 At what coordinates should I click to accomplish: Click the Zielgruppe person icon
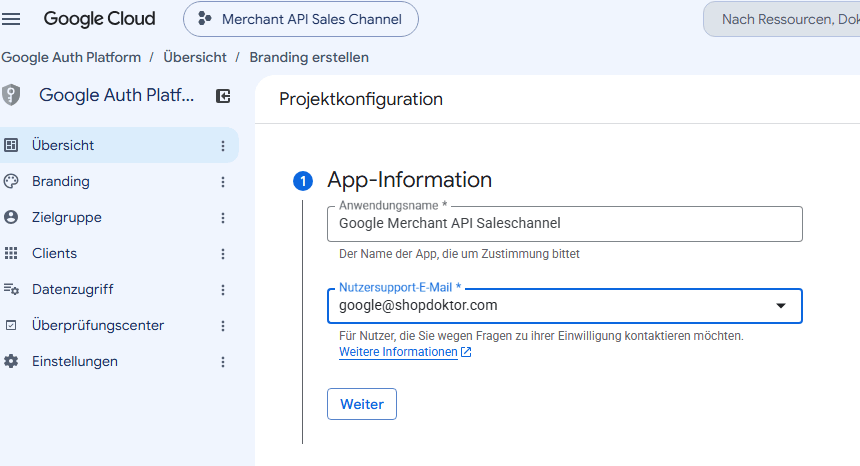(11, 218)
